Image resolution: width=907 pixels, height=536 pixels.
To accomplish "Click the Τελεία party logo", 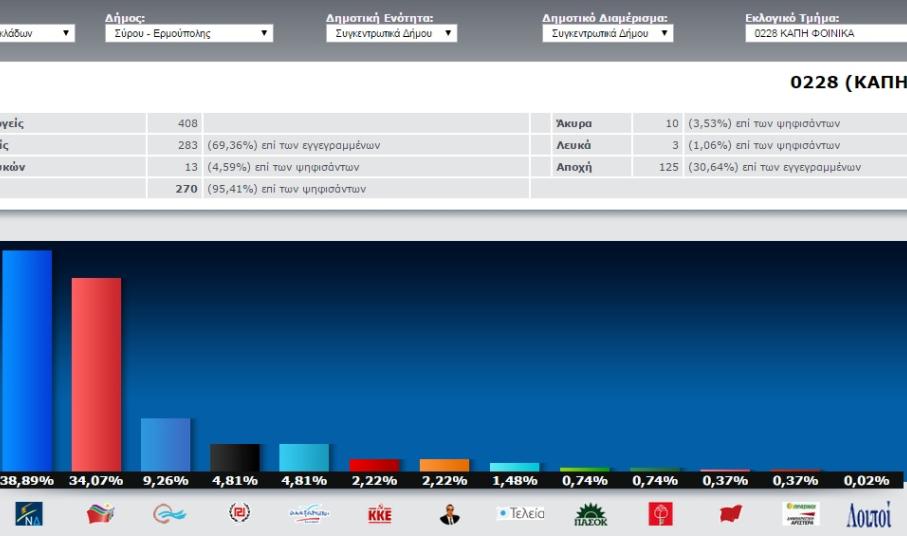I will [521, 514].
